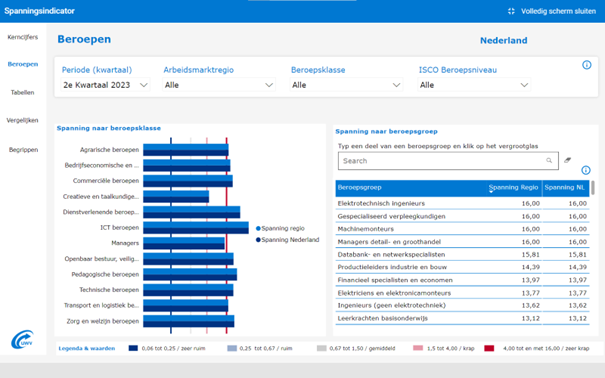
Task: Switch to the Tabellen tab
Action: click(x=22, y=93)
